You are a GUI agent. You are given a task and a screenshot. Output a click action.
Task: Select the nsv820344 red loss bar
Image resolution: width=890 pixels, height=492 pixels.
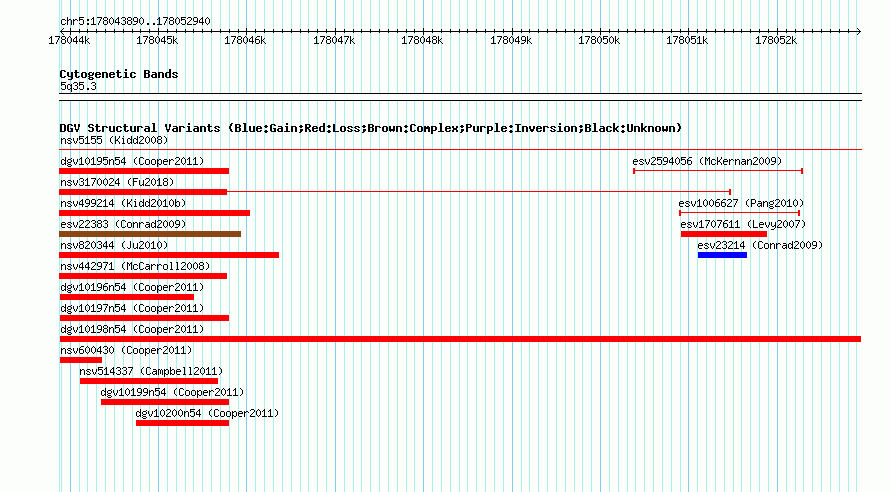(169, 255)
